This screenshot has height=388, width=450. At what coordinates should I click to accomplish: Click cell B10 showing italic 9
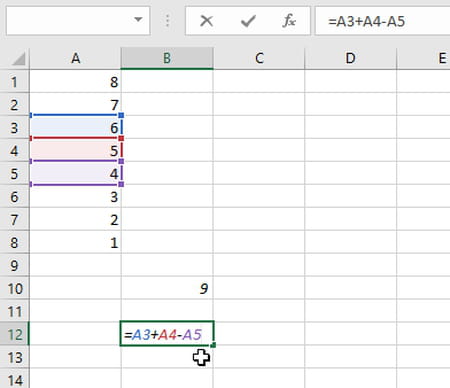pyautogui.click(x=167, y=289)
